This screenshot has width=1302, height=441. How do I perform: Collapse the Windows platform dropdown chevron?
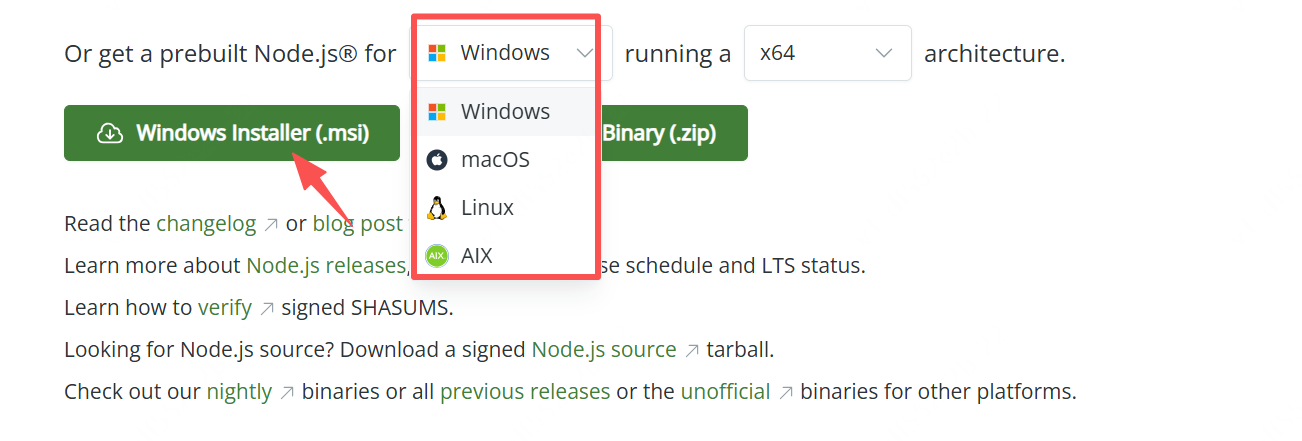(585, 53)
